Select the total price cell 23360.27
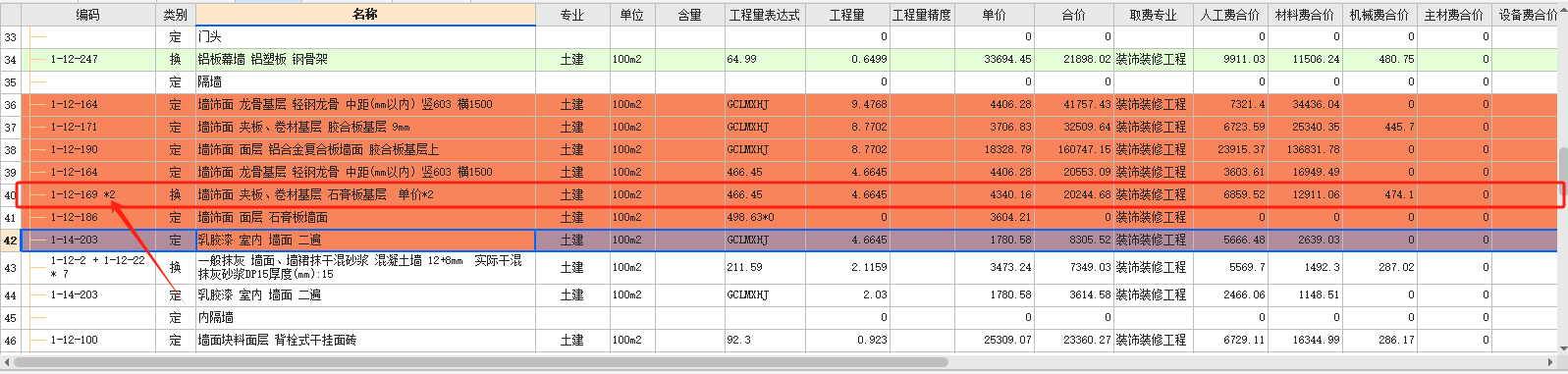 coord(1074,341)
